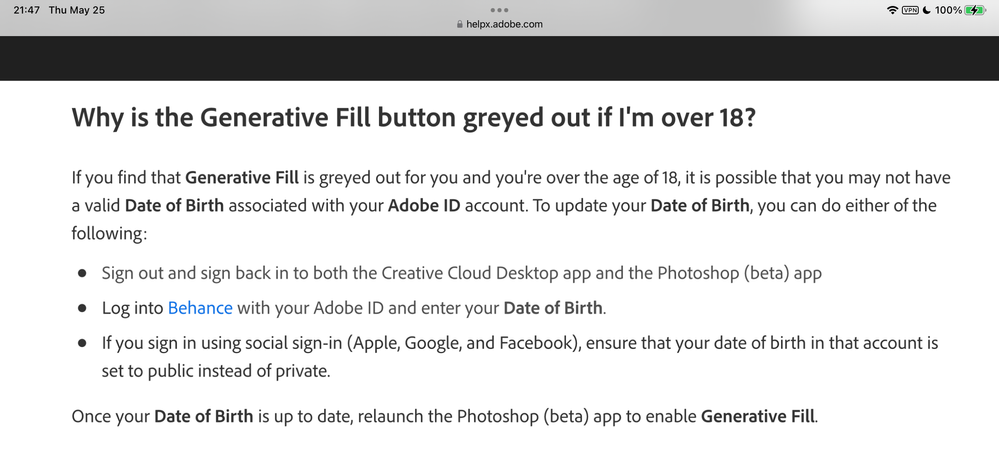999x455 pixels.
Task: Click 'set to public instead of private' line
Action: (216, 369)
